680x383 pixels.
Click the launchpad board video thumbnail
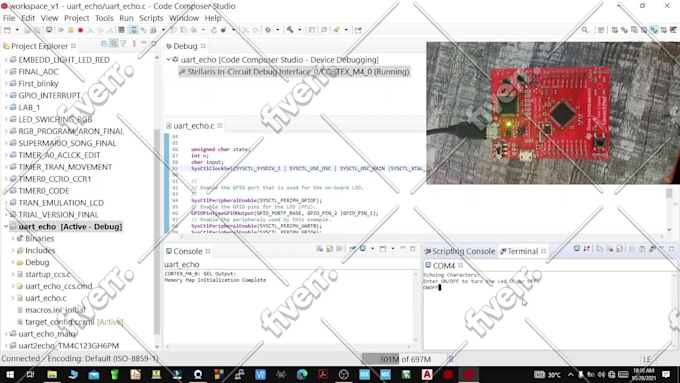pyautogui.click(x=552, y=113)
